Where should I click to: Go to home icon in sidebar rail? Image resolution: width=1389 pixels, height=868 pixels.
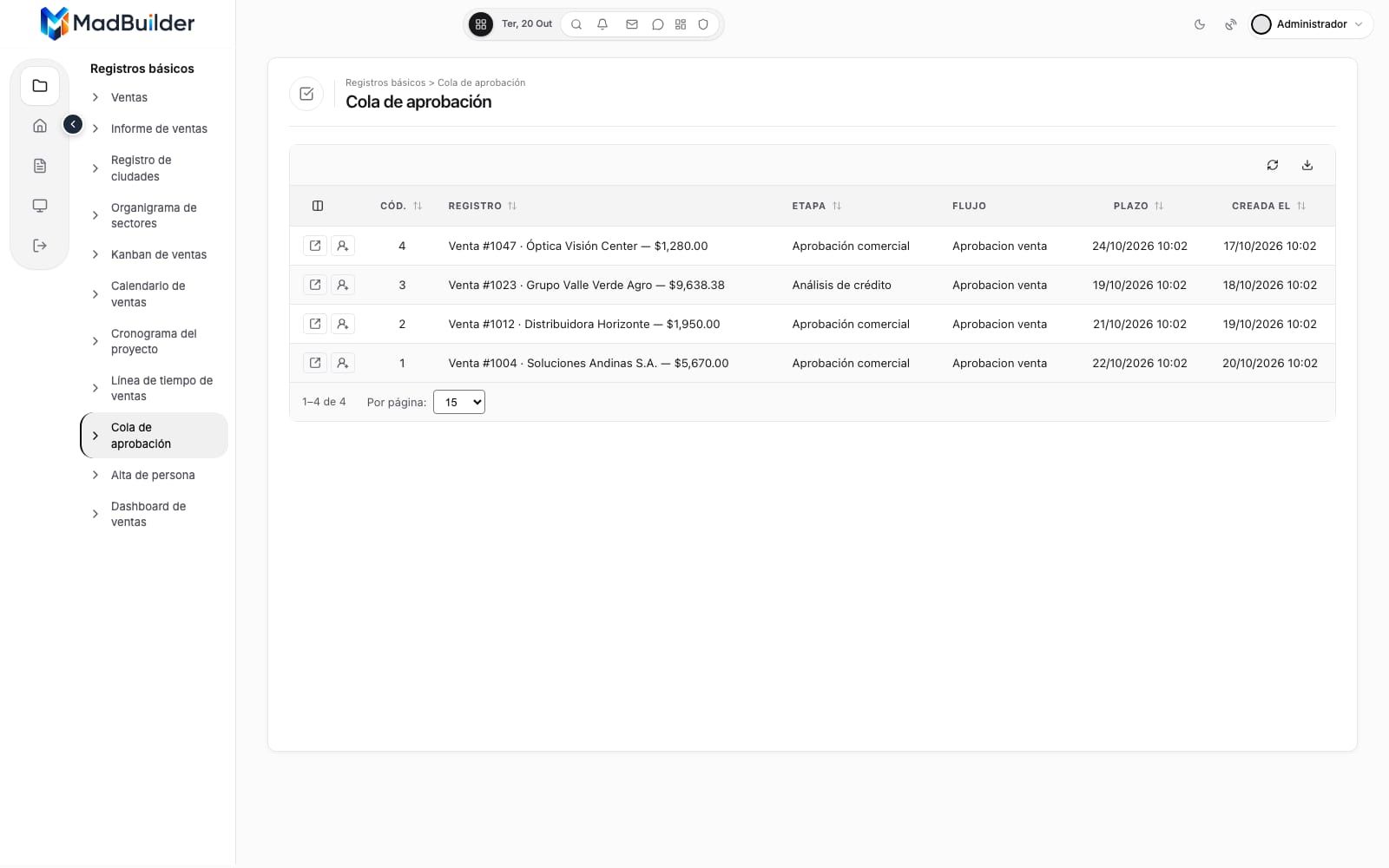40,126
